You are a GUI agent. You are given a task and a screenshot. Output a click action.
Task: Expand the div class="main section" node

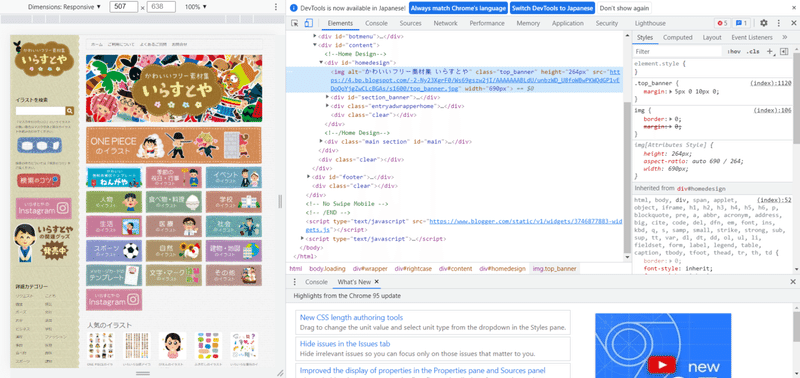coord(321,141)
